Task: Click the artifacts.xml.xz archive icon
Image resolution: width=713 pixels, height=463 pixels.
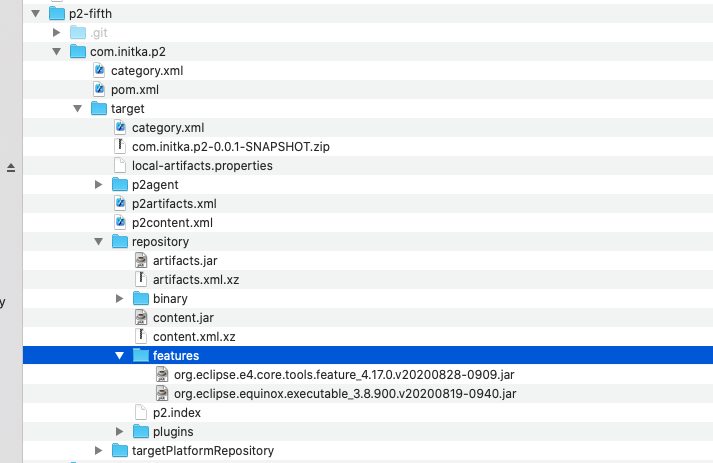Action: pos(141,279)
